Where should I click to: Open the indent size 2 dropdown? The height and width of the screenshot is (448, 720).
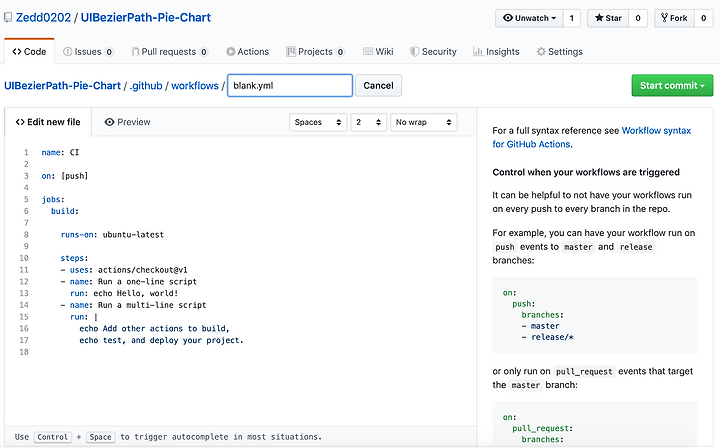[x=368, y=122]
